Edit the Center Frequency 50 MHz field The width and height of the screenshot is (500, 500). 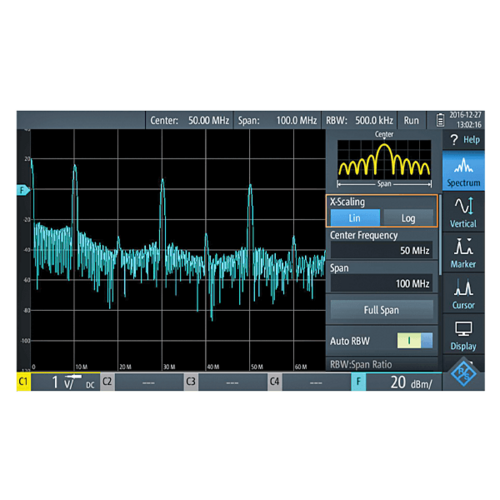coord(382,250)
